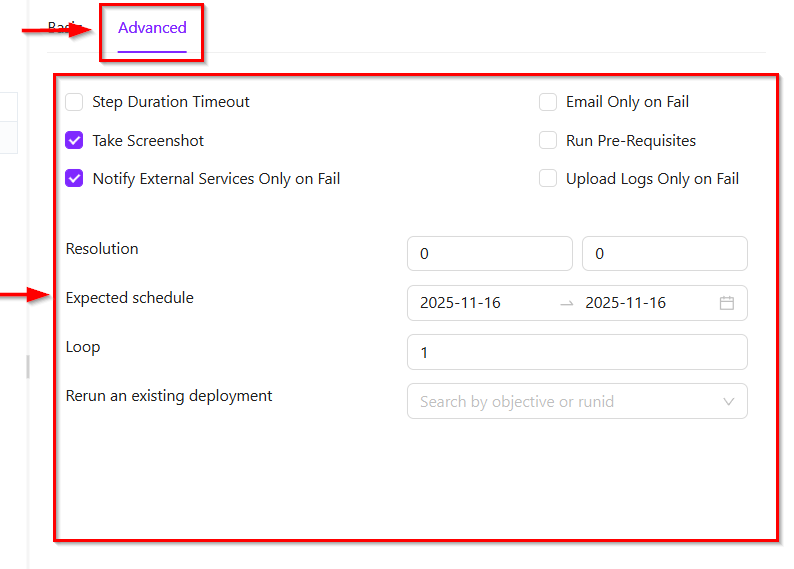Switch to the Advanced tab
Viewport: 794px width, 569px height.
(x=152, y=28)
